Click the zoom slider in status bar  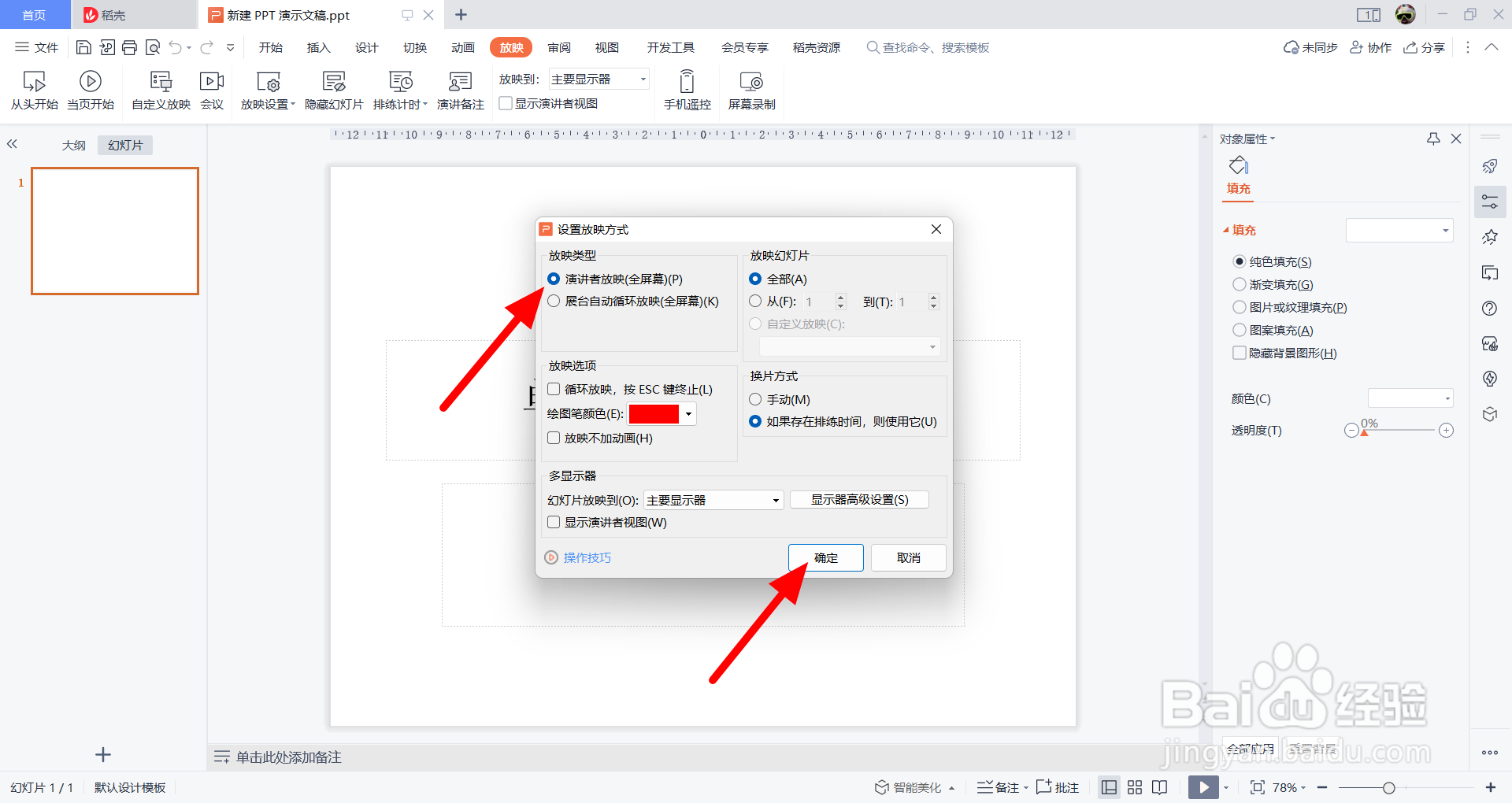tap(1406, 787)
